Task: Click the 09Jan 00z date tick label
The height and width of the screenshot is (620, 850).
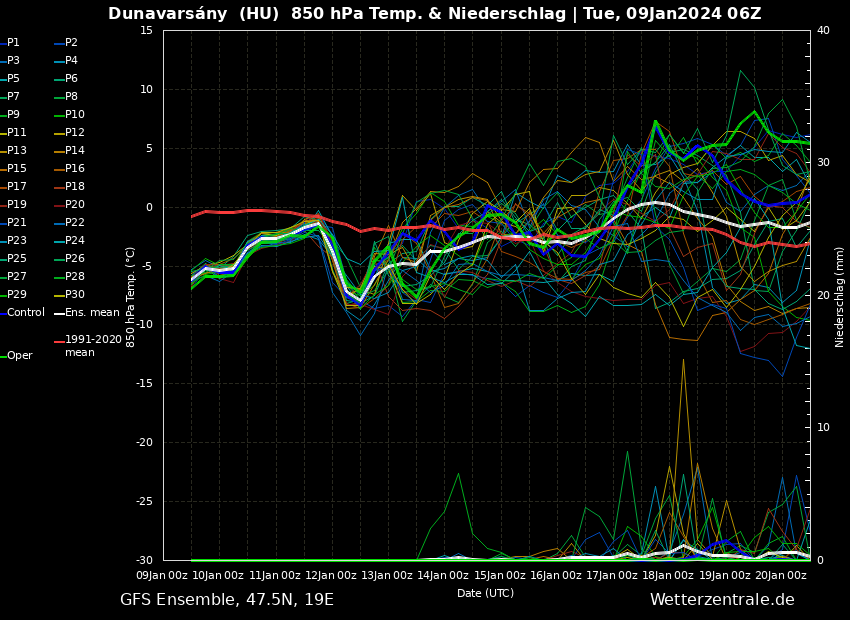Action: click(163, 575)
